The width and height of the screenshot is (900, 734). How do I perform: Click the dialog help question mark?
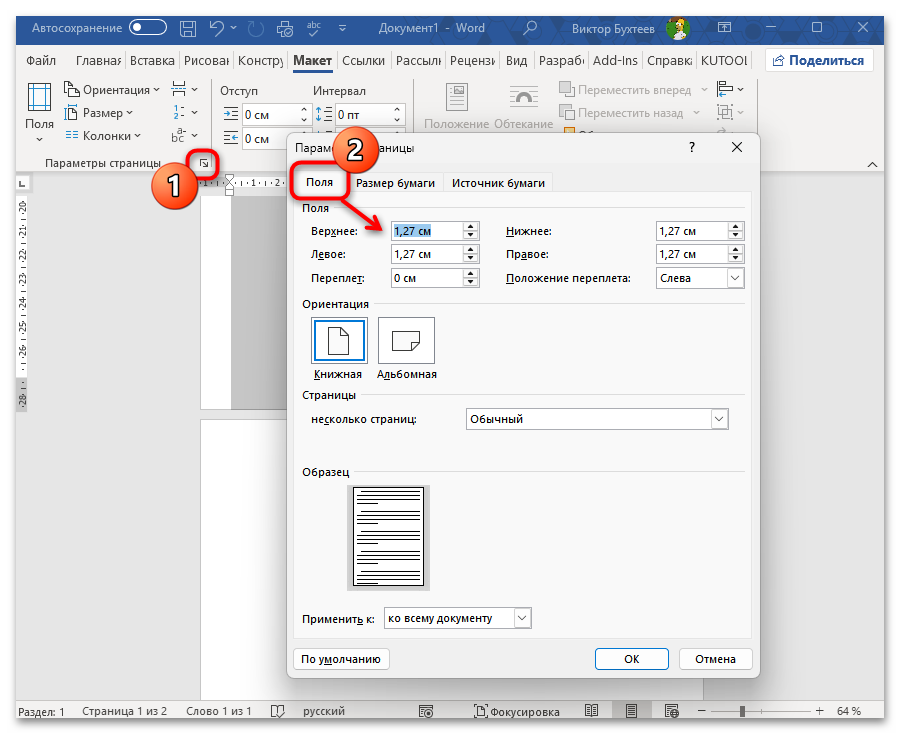(692, 148)
